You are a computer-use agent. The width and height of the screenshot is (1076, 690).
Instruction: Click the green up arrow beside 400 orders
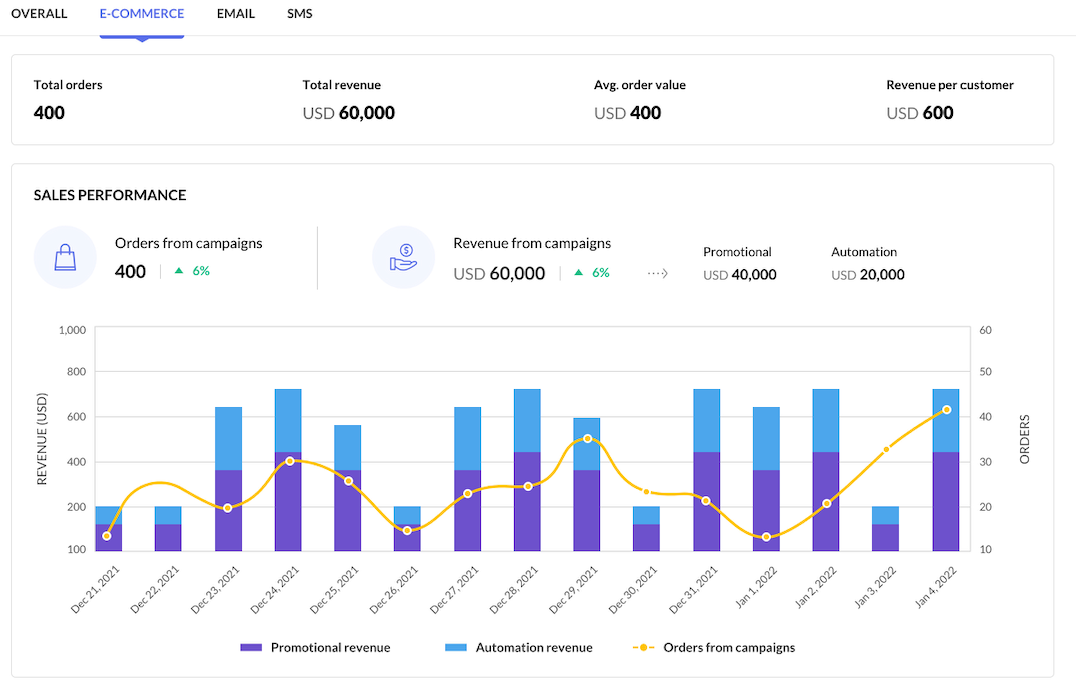pyautogui.click(x=179, y=271)
